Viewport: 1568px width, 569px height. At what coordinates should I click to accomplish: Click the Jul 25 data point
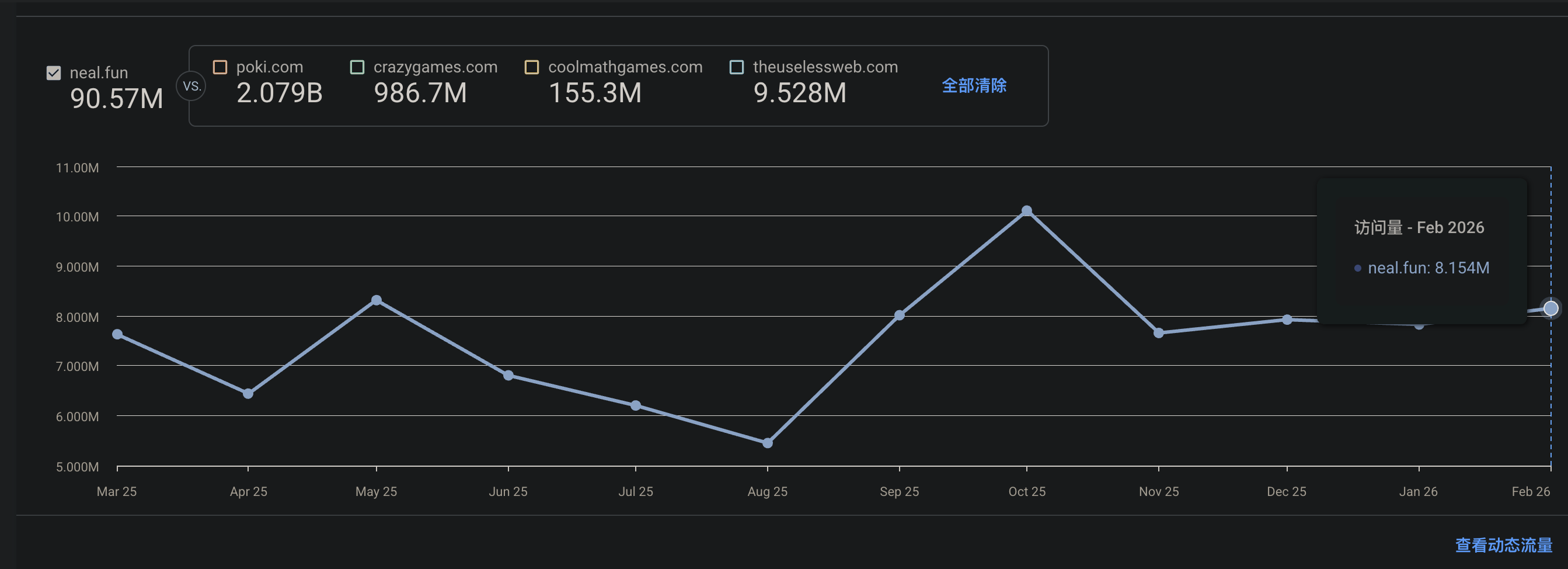coord(636,406)
